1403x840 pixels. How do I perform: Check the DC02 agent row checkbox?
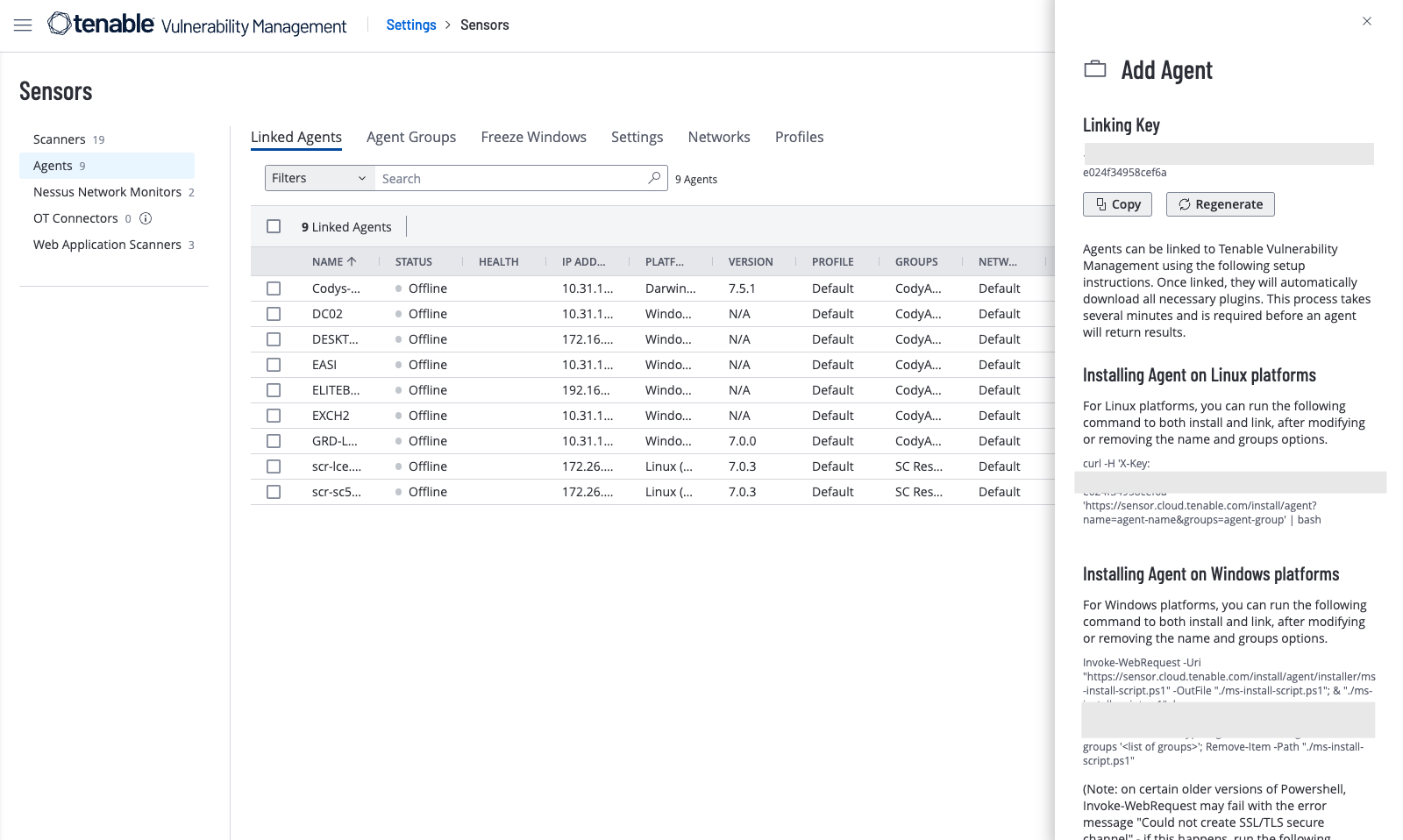[274, 314]
